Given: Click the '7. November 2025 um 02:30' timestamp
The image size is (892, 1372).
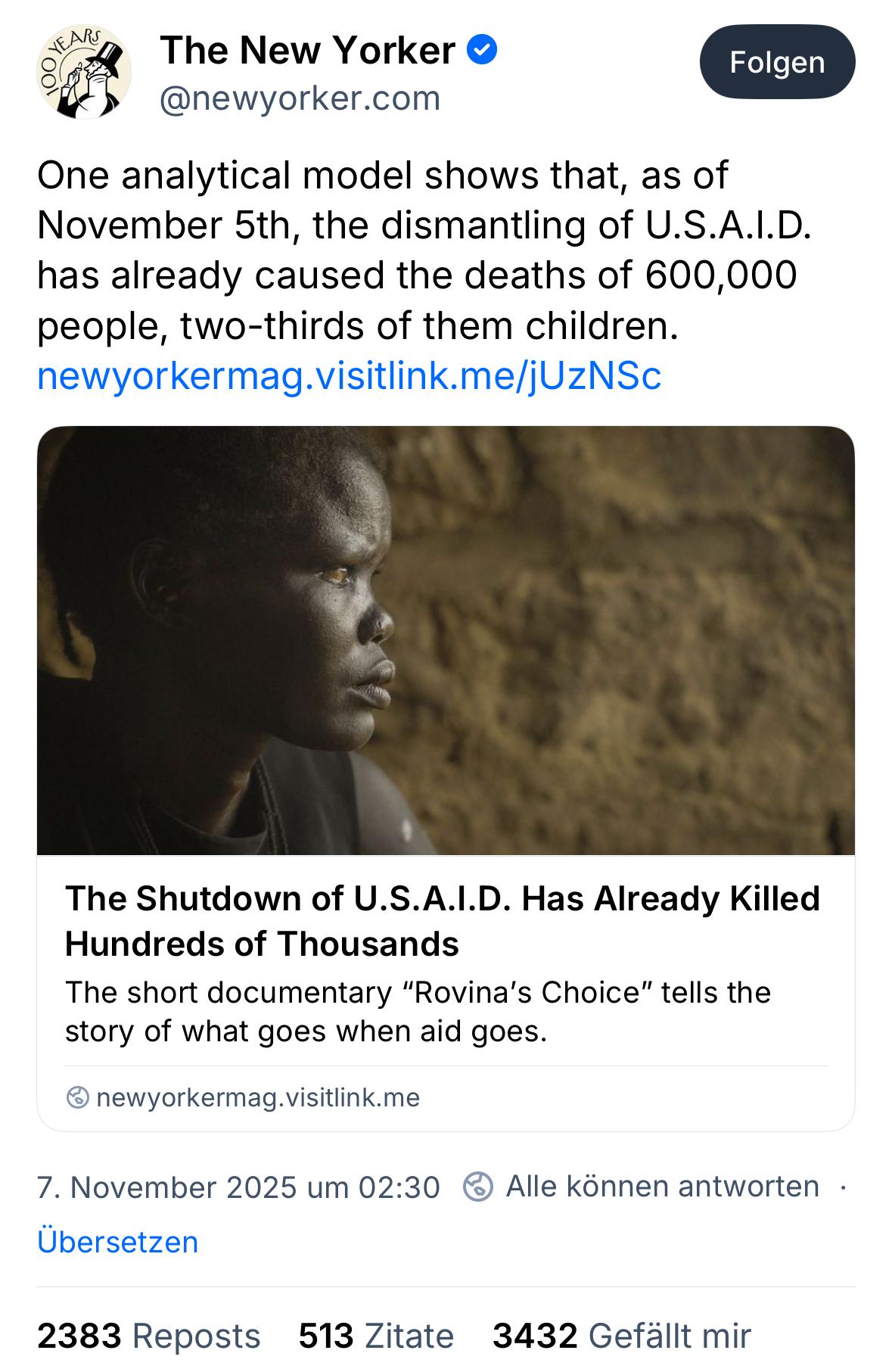Looking at the screenshot, I should [238, 1187].
